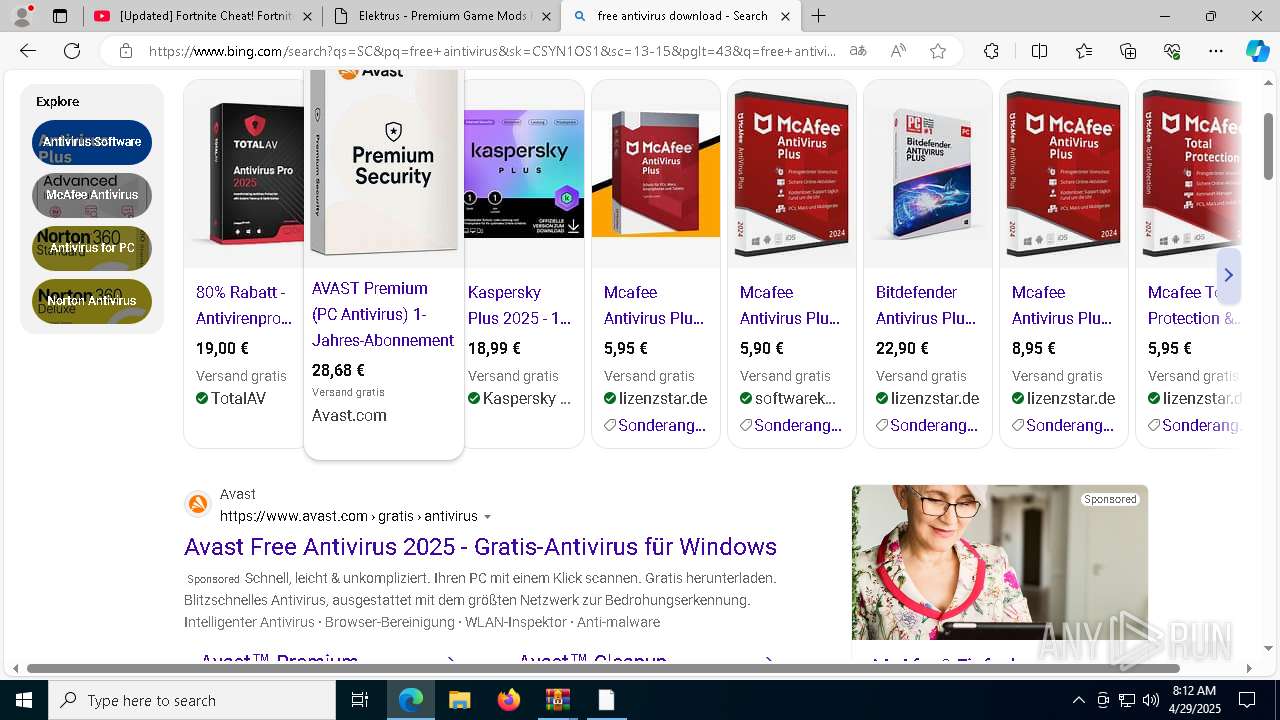
Task: Open split screen icon
Action: pos(1039,51)
